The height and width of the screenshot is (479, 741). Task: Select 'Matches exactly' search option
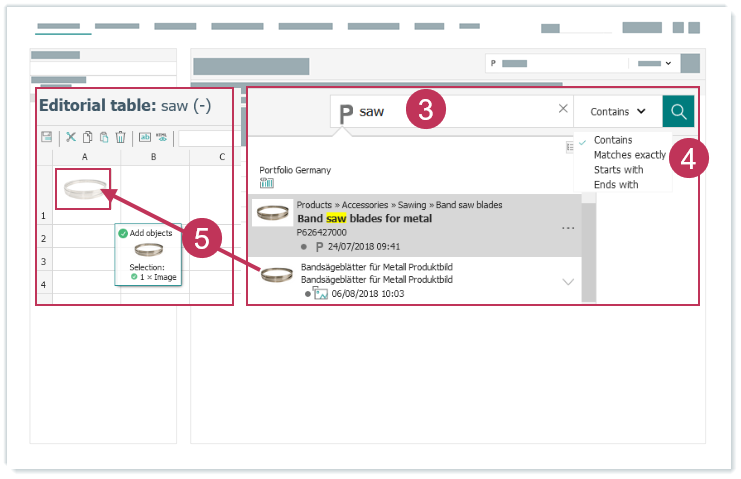[629, 155]
